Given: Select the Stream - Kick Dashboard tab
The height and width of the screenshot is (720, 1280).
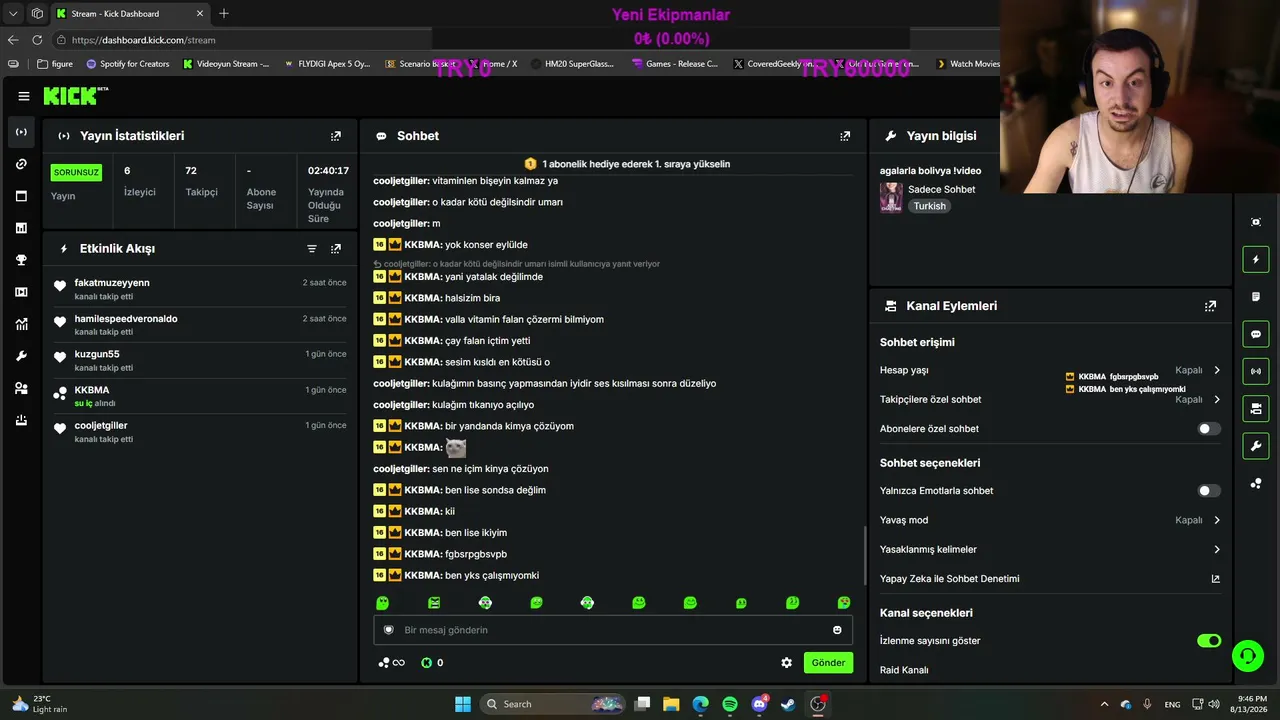Looking at the screenshot, I should pyautogui.click(x=130, y=14).
